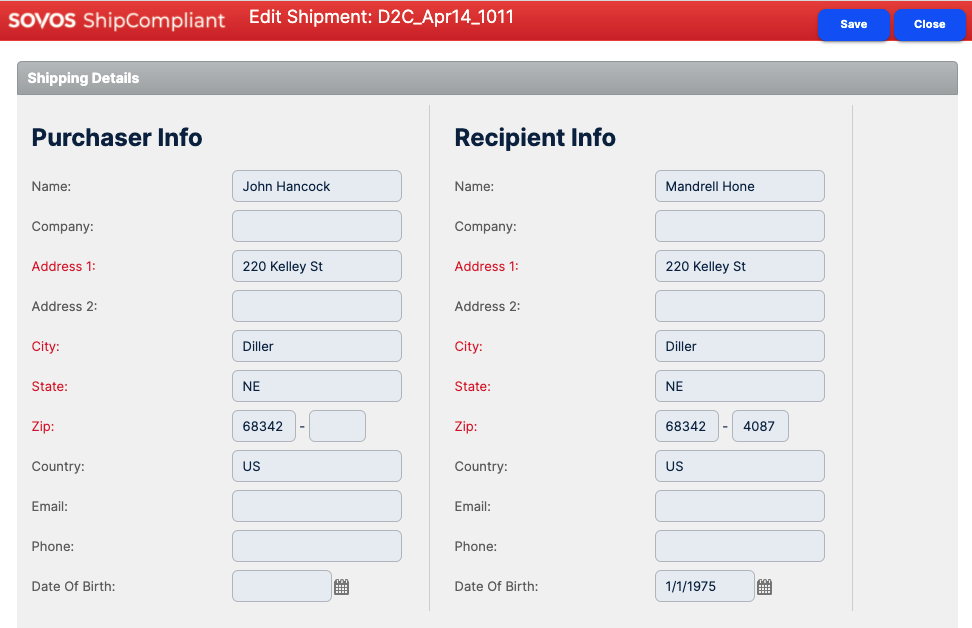This screenshot has width=972, height=628.
Task: Select the purchaser Address 1 field
Action: [316, 266]
